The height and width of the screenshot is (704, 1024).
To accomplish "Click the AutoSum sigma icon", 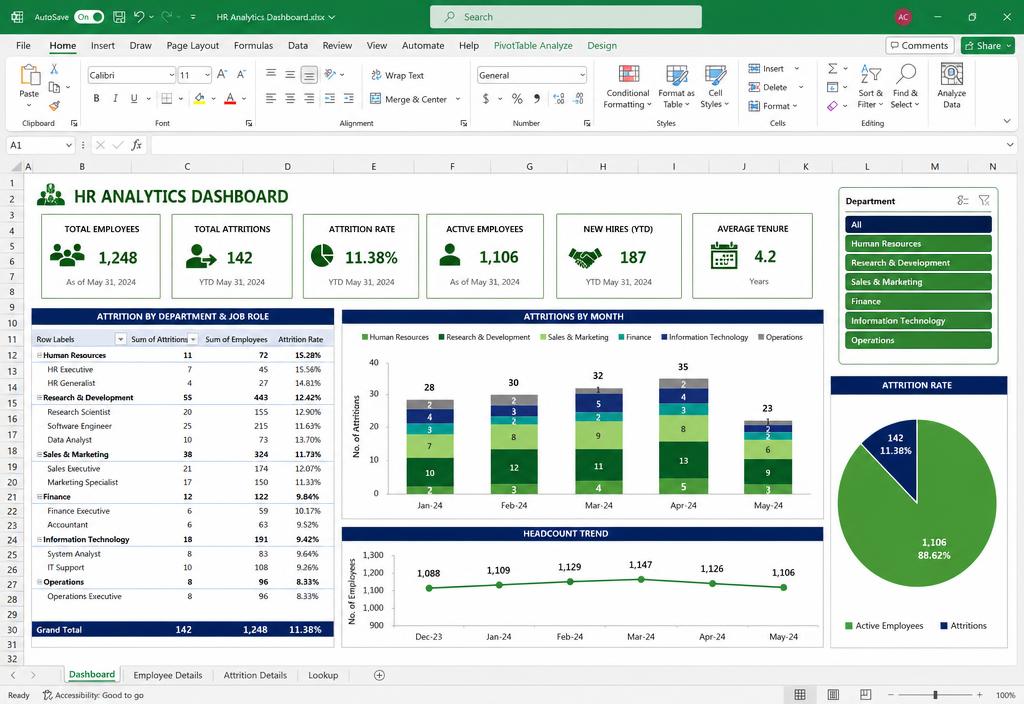I will 833,69.
